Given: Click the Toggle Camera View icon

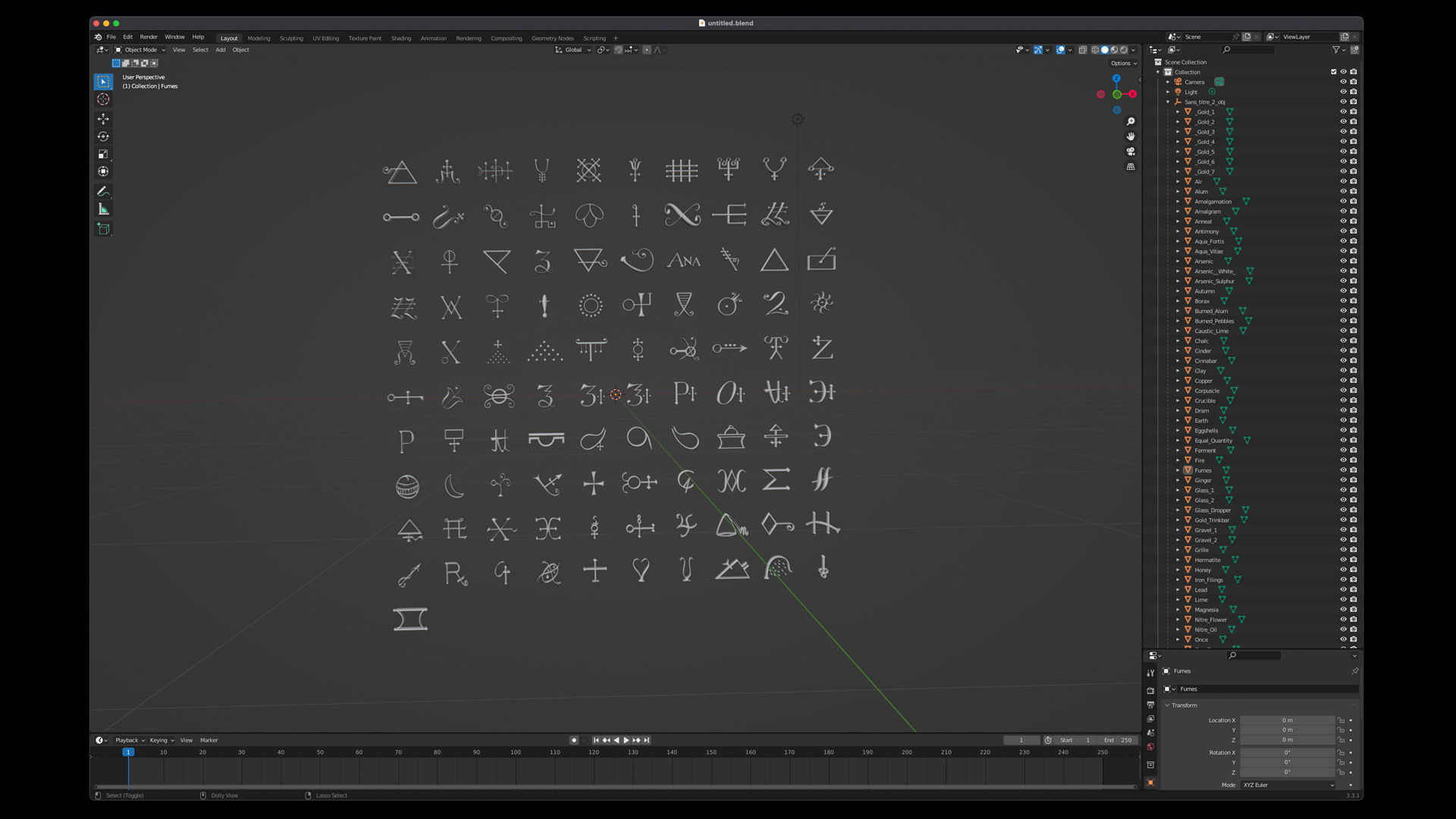Looking at the screenshot, I should (1131, 152).
